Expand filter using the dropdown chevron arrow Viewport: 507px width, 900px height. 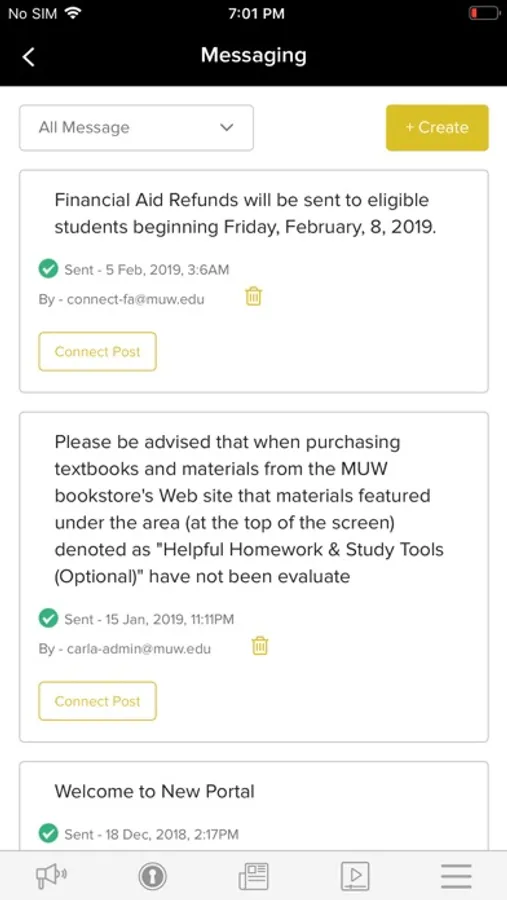pos(227,127)
